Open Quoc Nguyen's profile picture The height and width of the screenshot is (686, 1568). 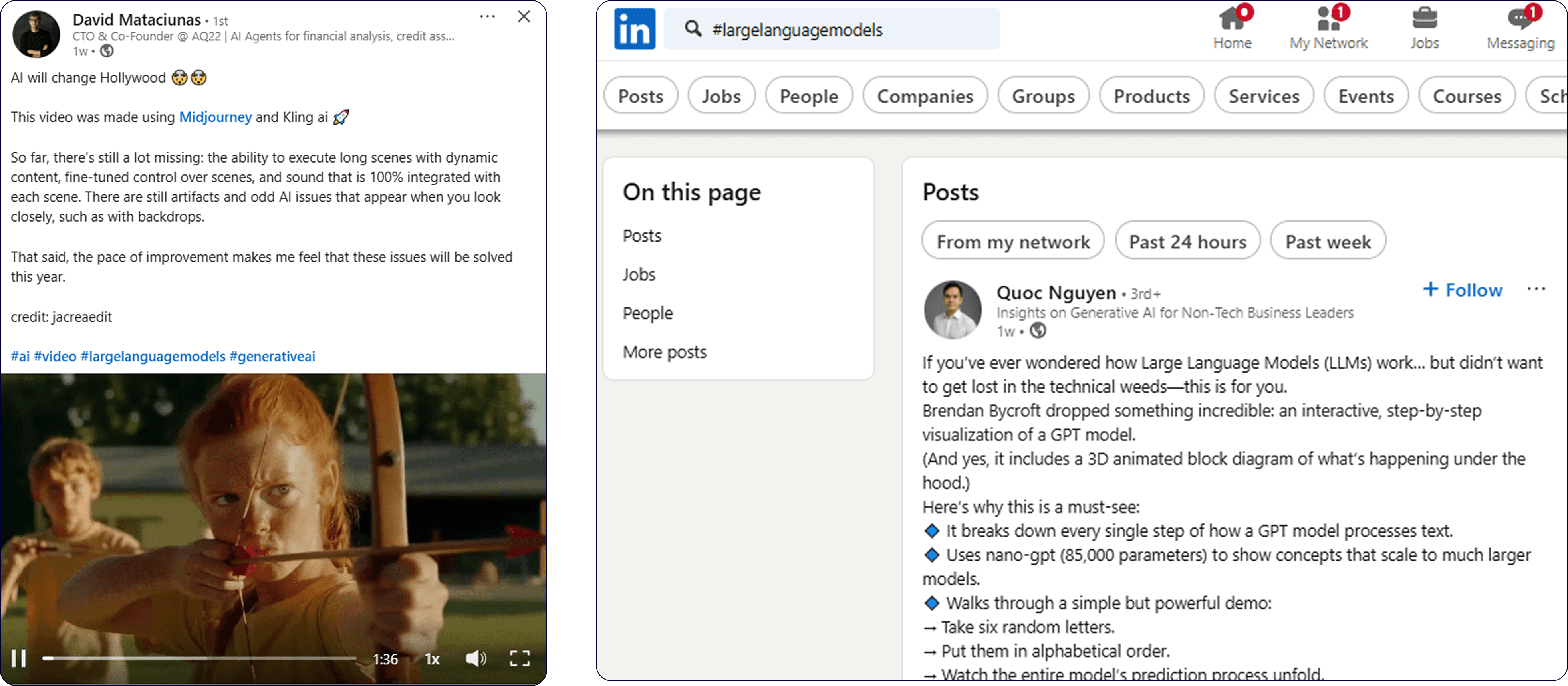pos(953,309)
